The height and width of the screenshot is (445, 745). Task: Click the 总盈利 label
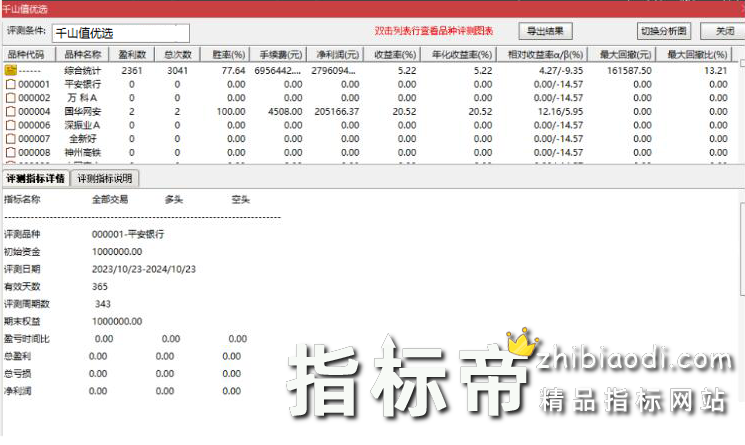[18, 356]
